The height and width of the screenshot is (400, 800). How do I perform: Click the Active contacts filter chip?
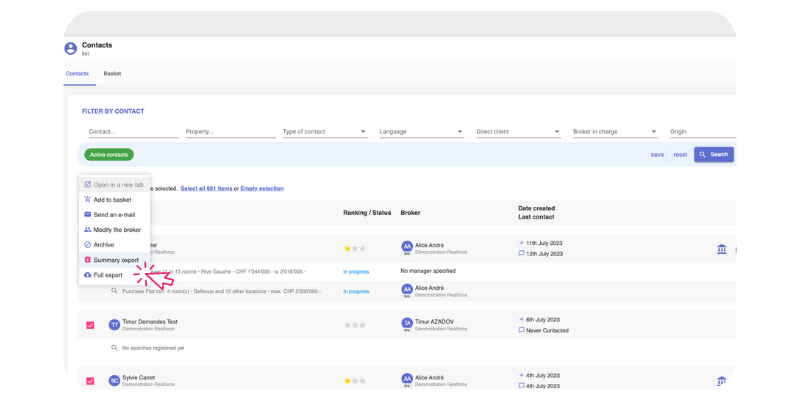point(109,155)
